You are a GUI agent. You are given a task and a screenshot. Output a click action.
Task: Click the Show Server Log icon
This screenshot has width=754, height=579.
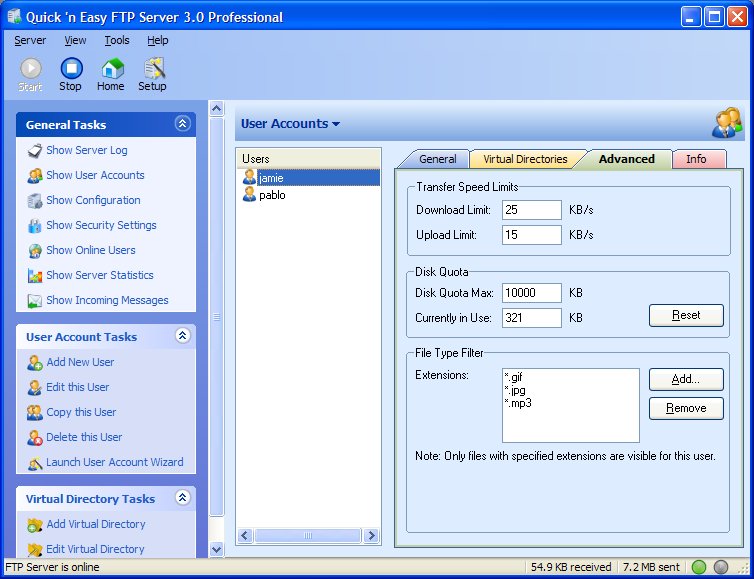pyautogui.click(x=35, y=151)
